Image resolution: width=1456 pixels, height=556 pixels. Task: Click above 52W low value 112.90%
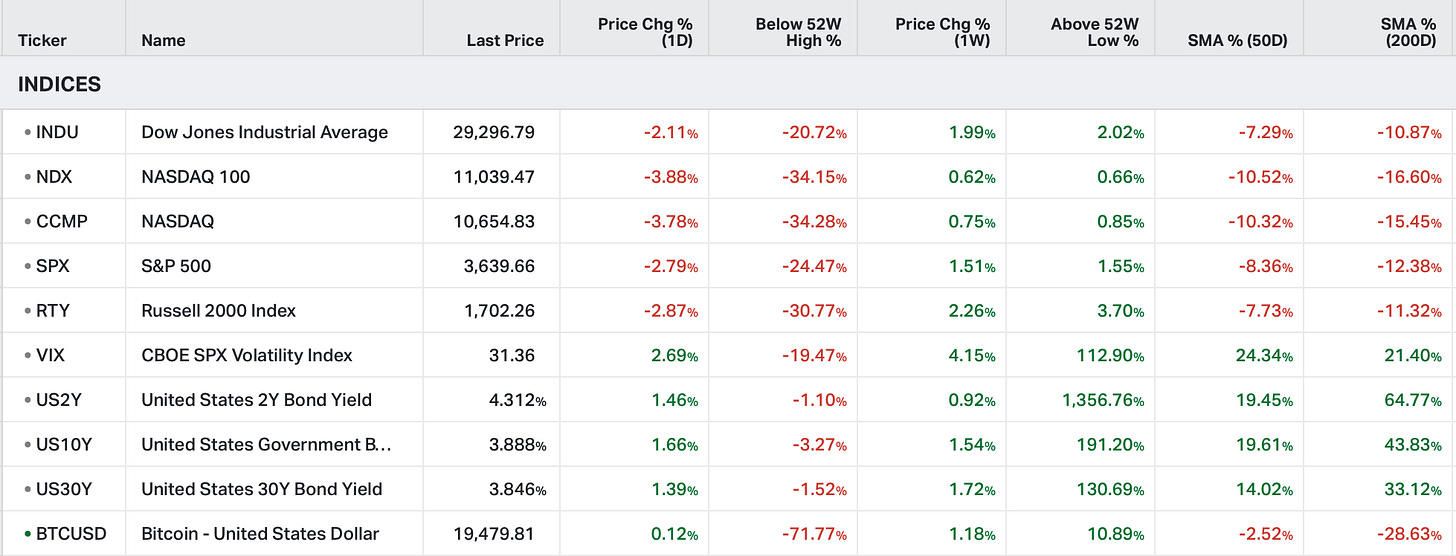point(1112,355)
